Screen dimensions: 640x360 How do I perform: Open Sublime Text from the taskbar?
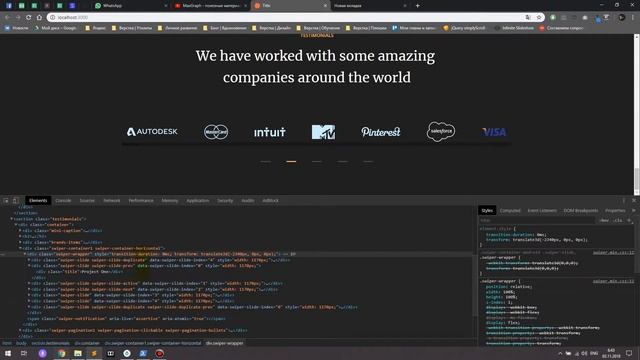[x=94, y=353]
